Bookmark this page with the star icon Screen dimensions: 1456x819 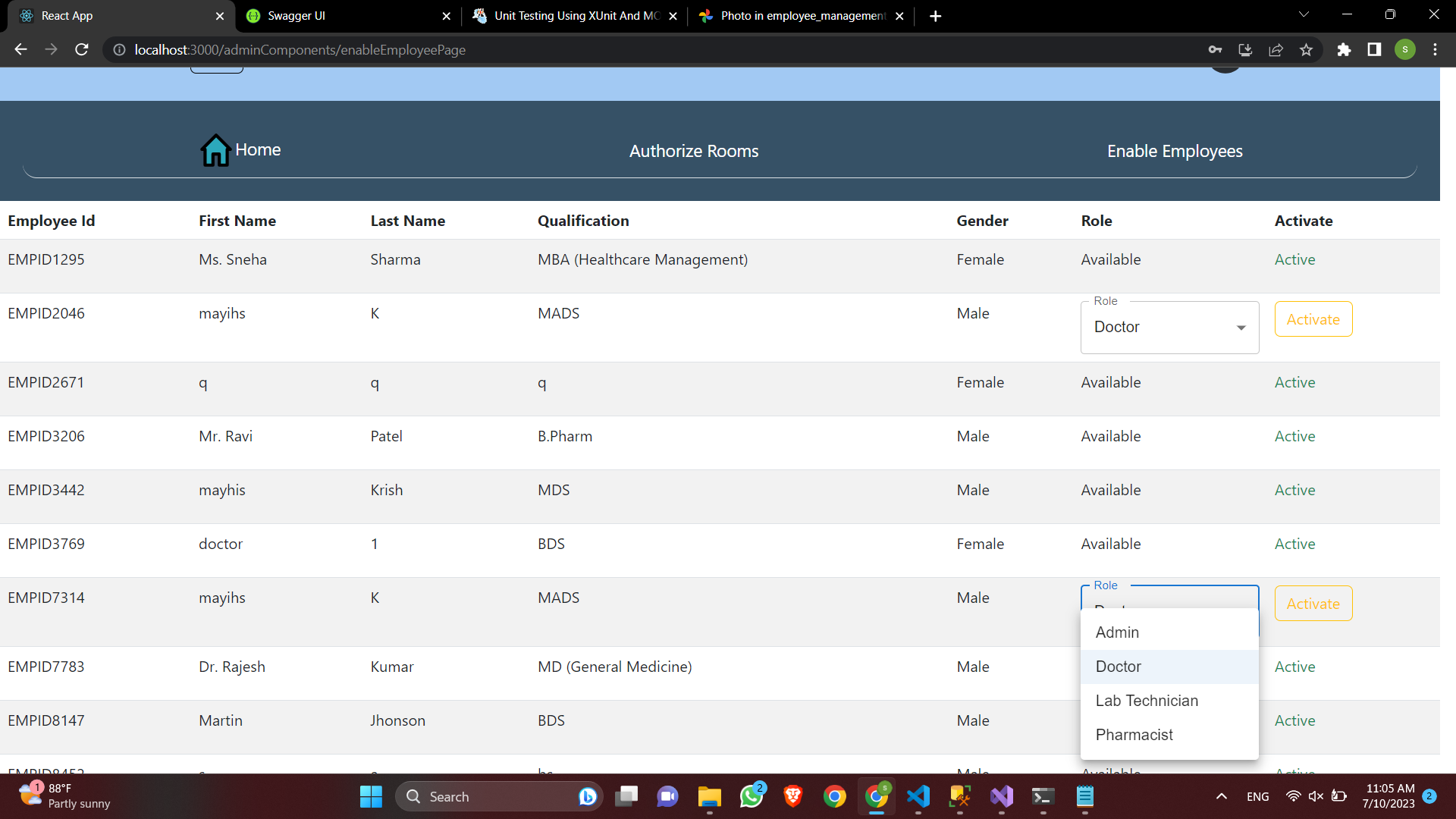pos(1306,49)
